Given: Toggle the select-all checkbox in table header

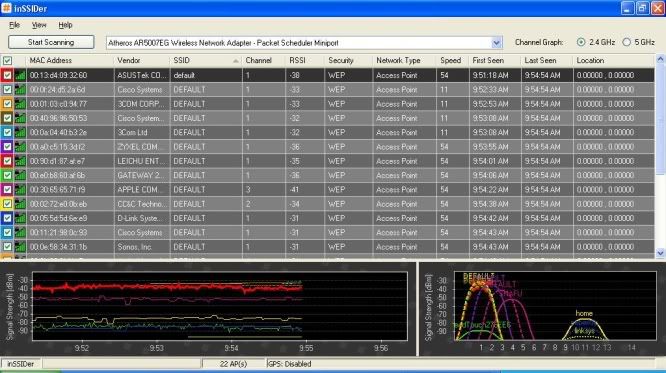Looking at the screenshot, I should (7, 61).
